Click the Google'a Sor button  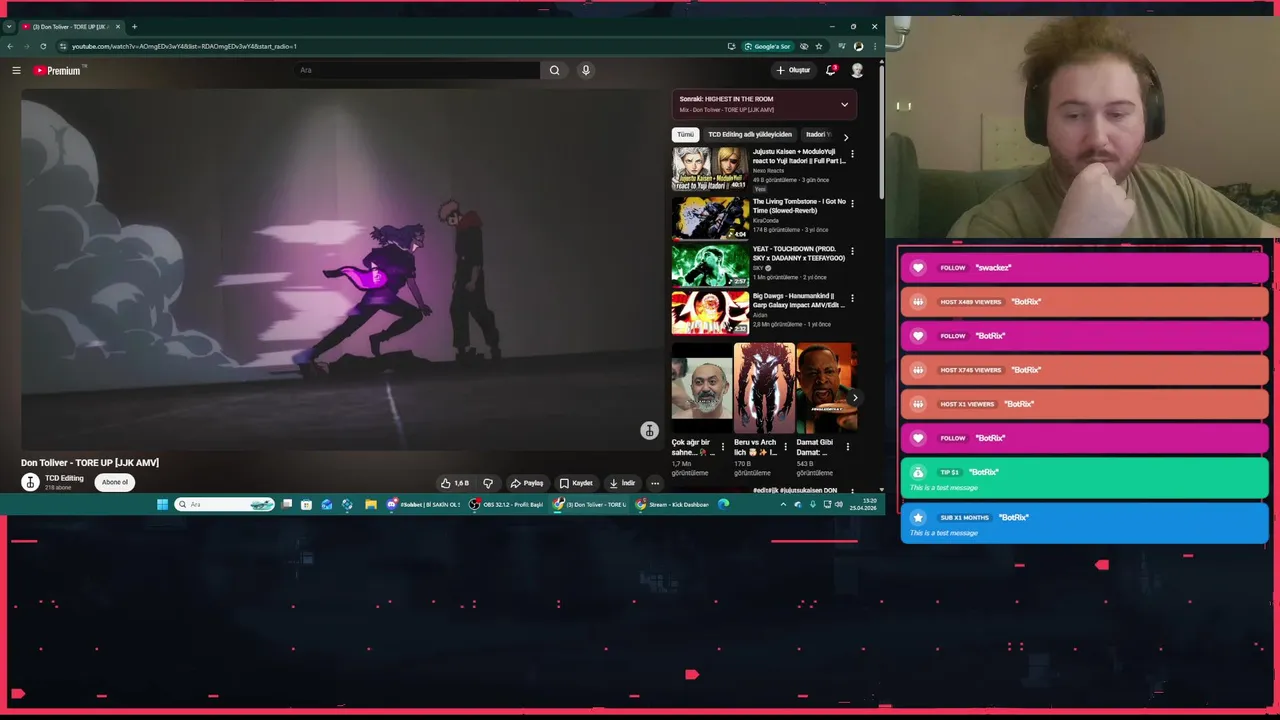767,46
